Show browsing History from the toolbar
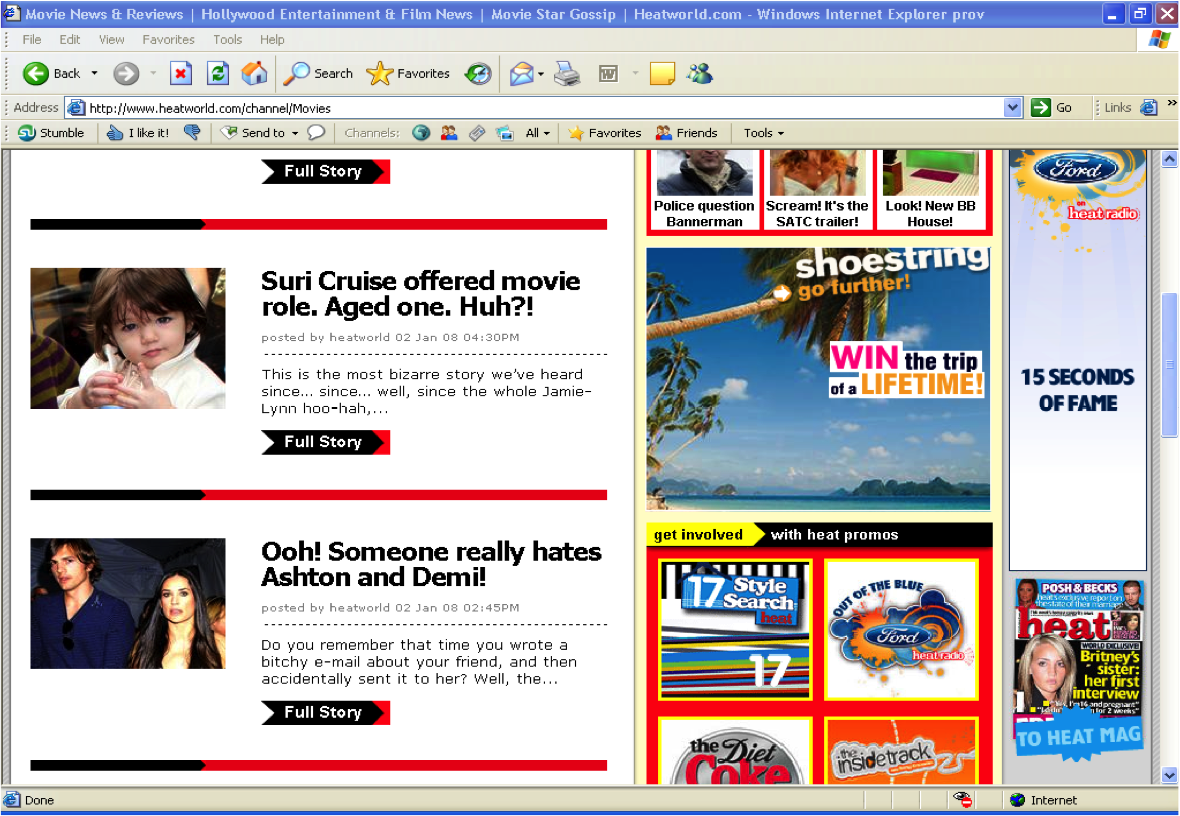 click(478, 73)
